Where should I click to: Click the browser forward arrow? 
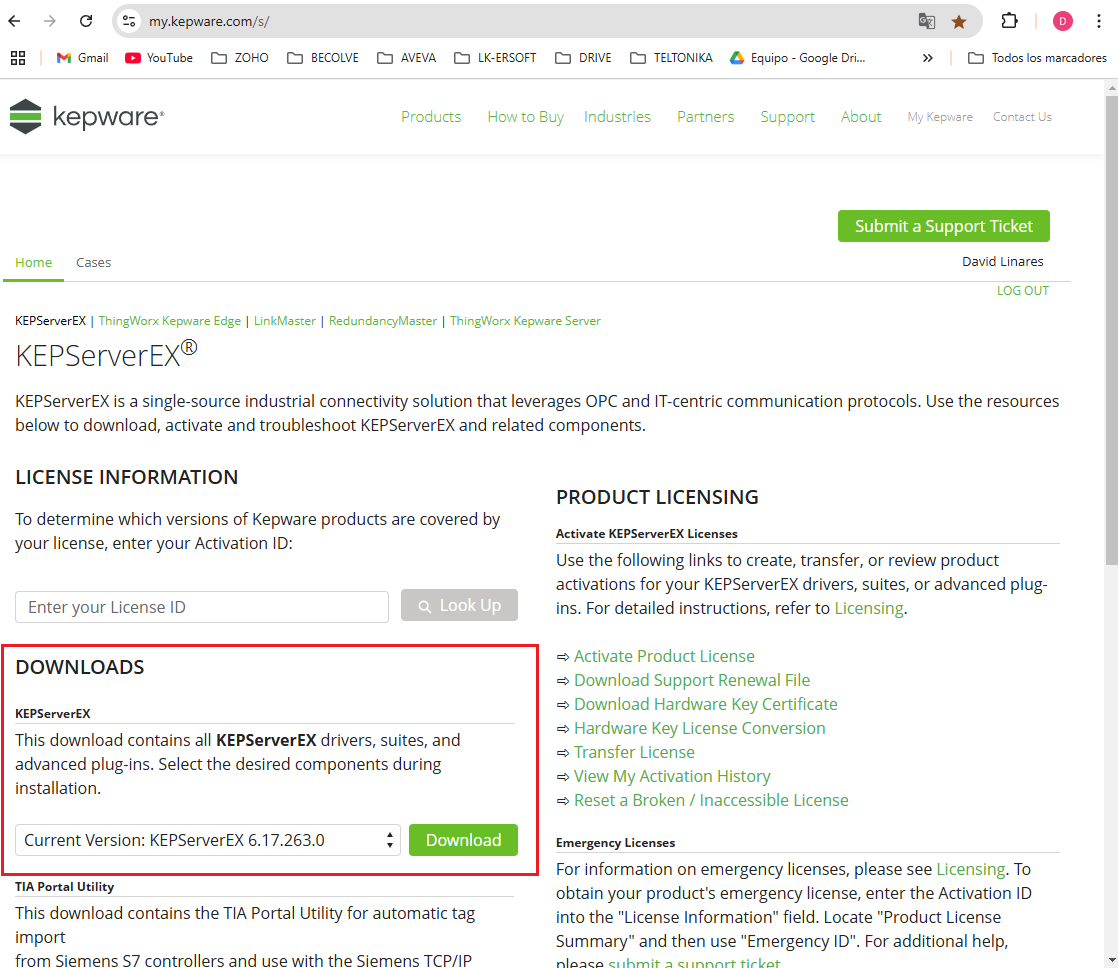49,21
